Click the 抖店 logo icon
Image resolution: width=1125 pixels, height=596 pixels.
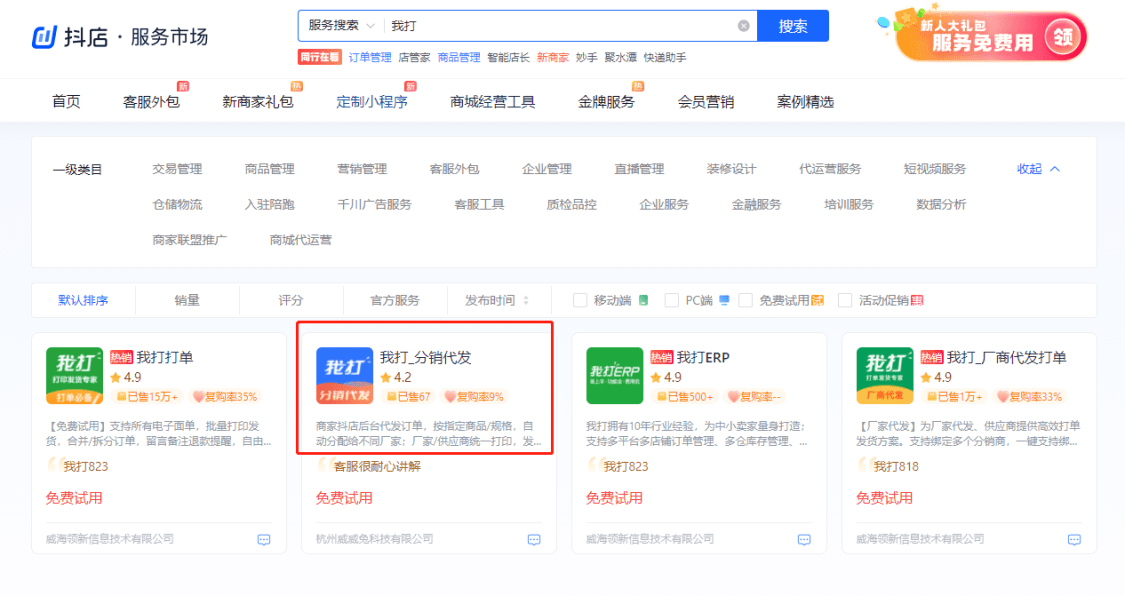pos(44,37)
